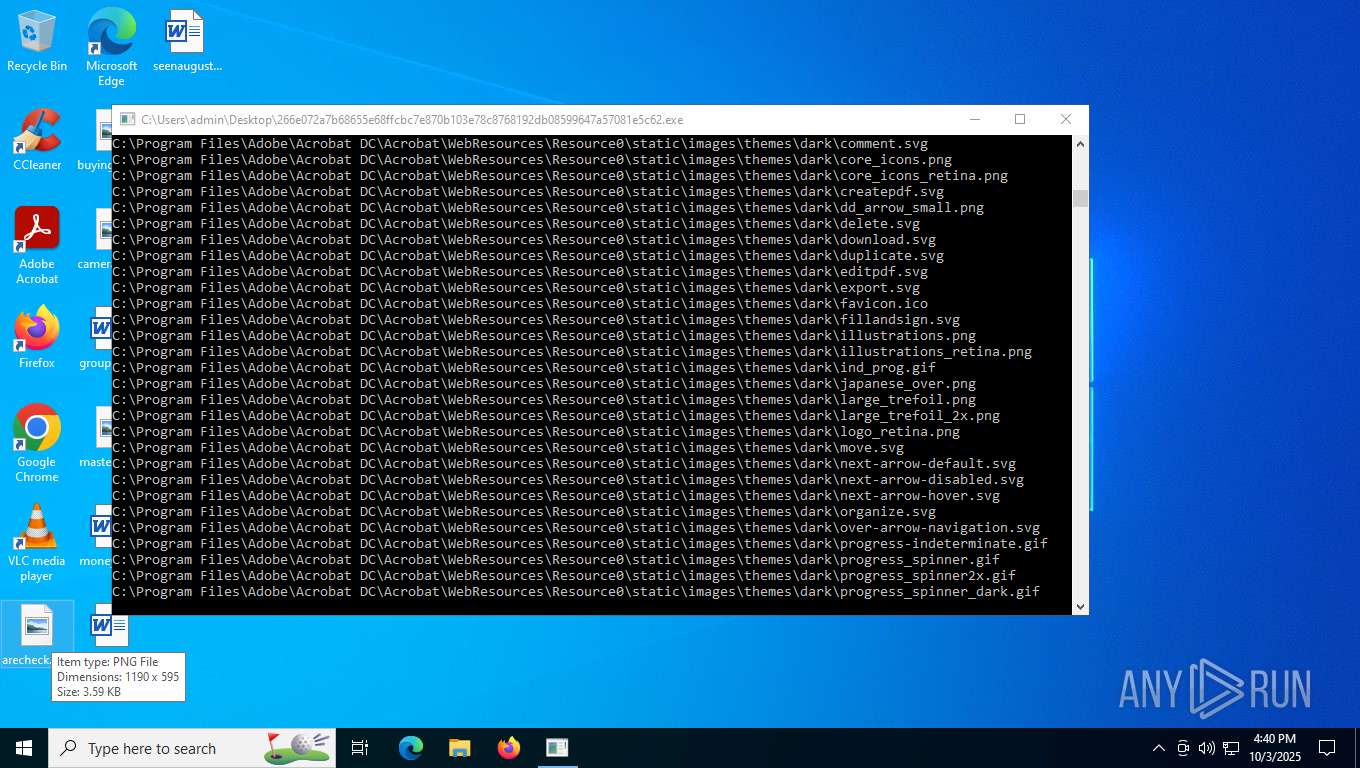Click the console scrollbar up arrow
1360x768 pixels.
pos(1080,144)
